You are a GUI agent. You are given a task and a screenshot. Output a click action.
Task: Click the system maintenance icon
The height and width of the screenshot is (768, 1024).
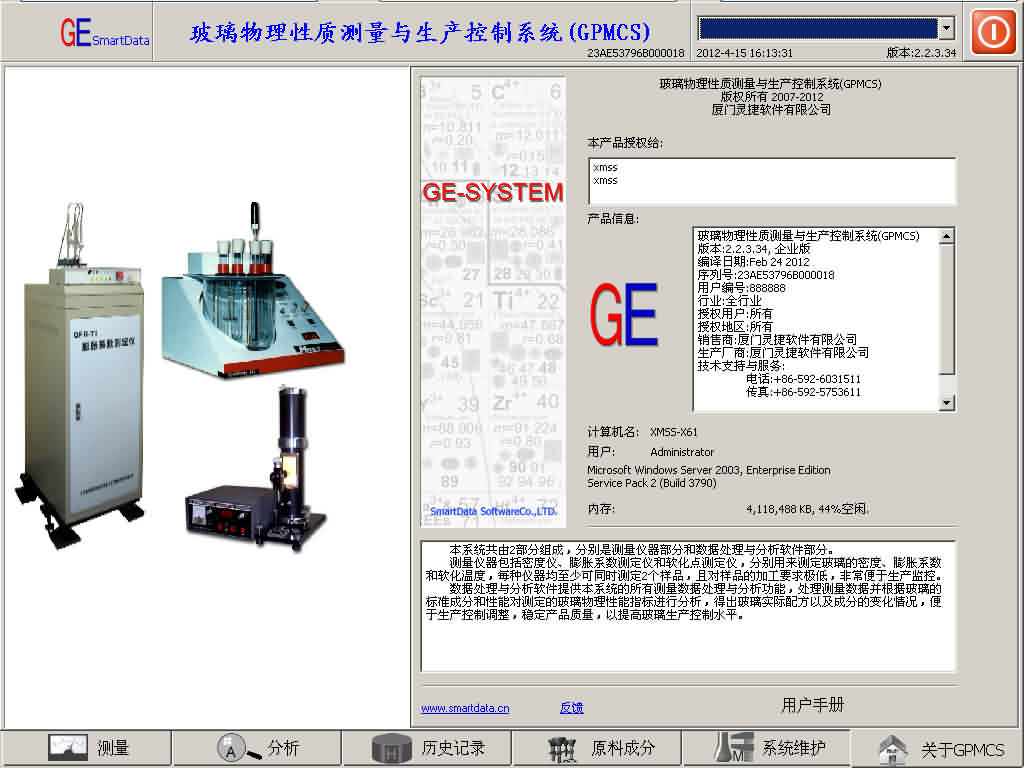tap(733, 748)
